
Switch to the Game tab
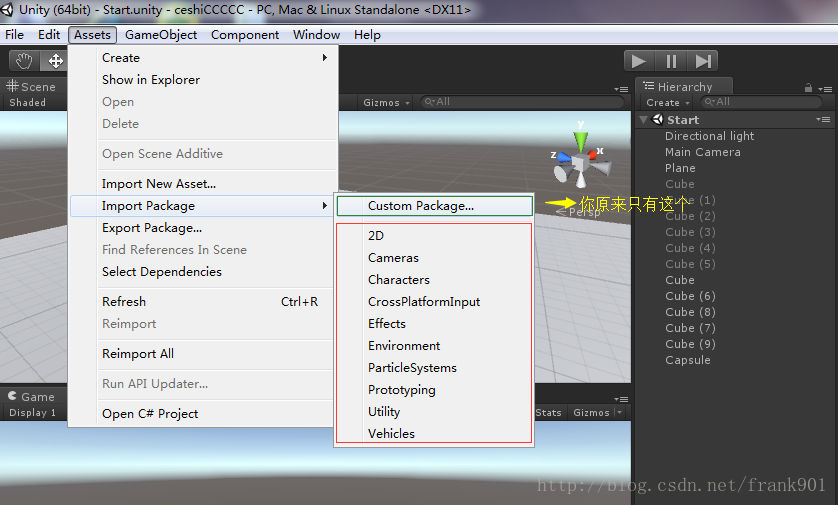pos(32,397)
